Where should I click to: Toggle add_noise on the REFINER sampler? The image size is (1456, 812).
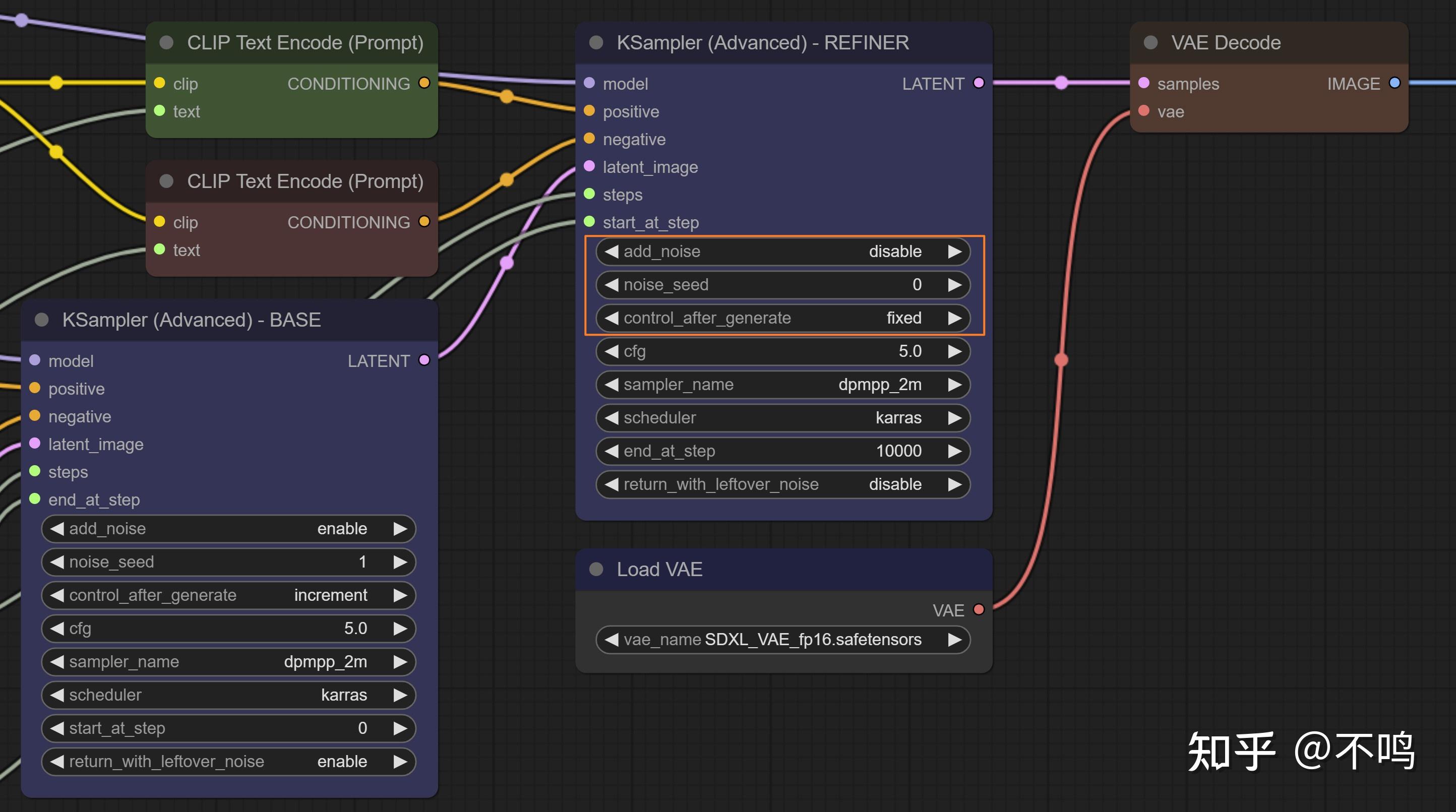coord(782,252)
